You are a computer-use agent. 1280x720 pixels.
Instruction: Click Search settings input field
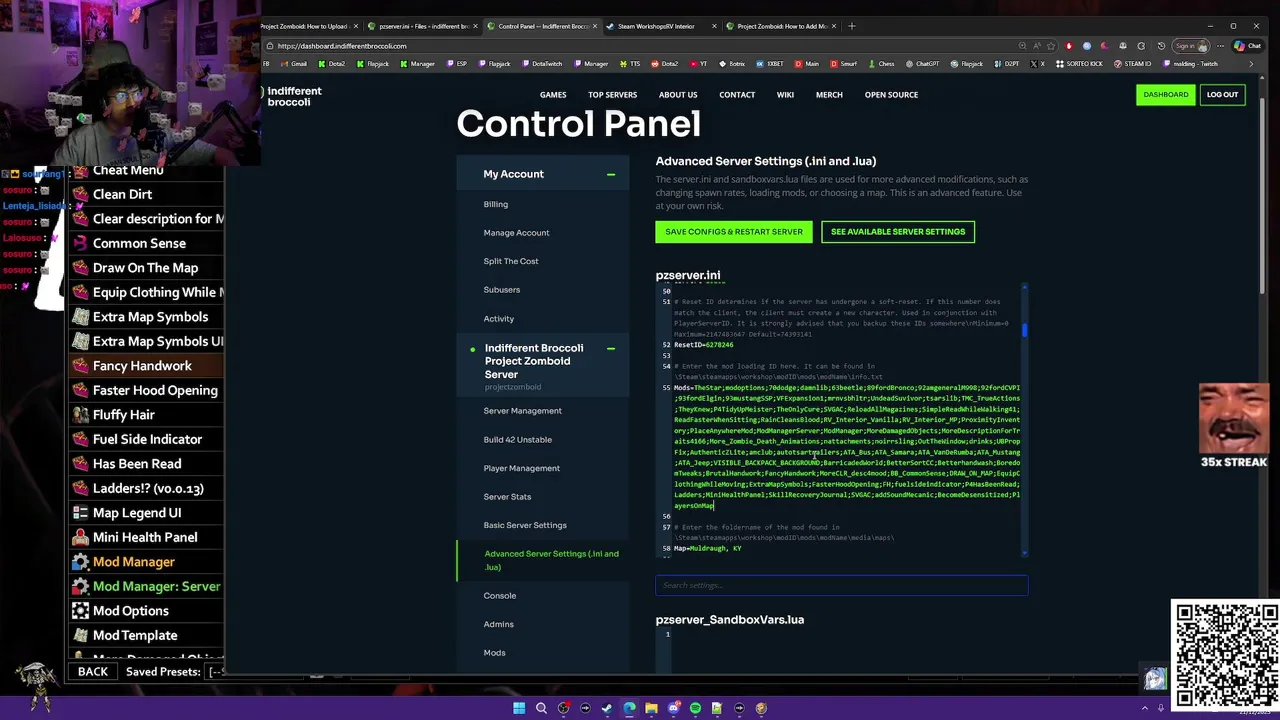[x=841, y=586]
